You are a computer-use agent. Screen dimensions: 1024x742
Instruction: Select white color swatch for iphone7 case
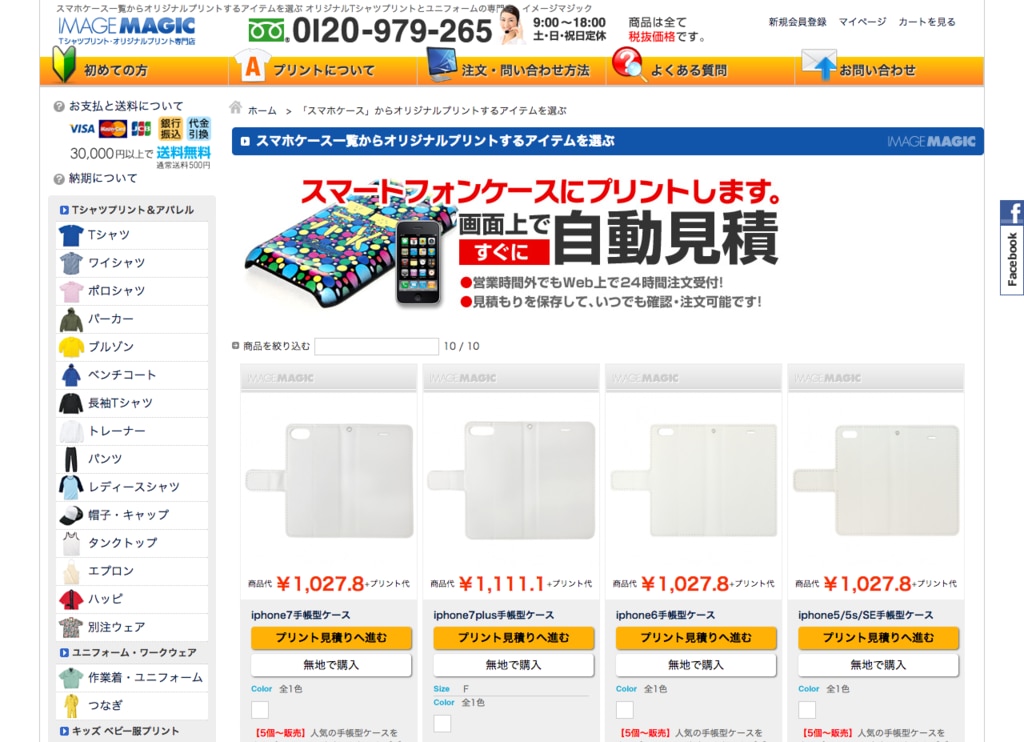point(260,710)
